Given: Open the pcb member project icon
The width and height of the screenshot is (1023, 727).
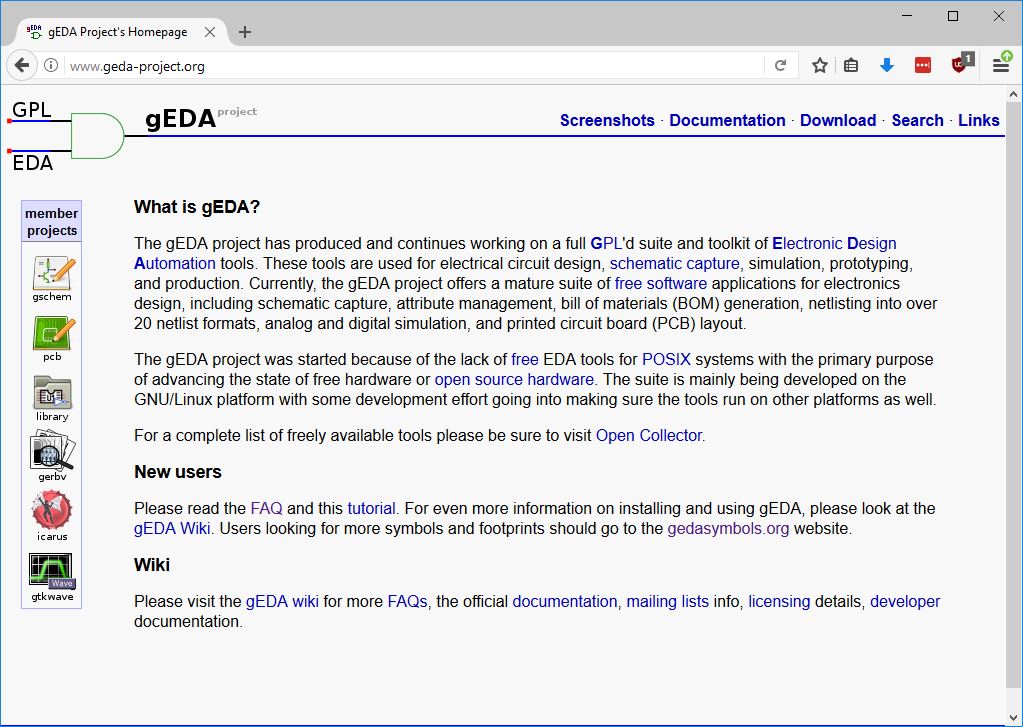Looking at the screenshot, I should [53, 339].
